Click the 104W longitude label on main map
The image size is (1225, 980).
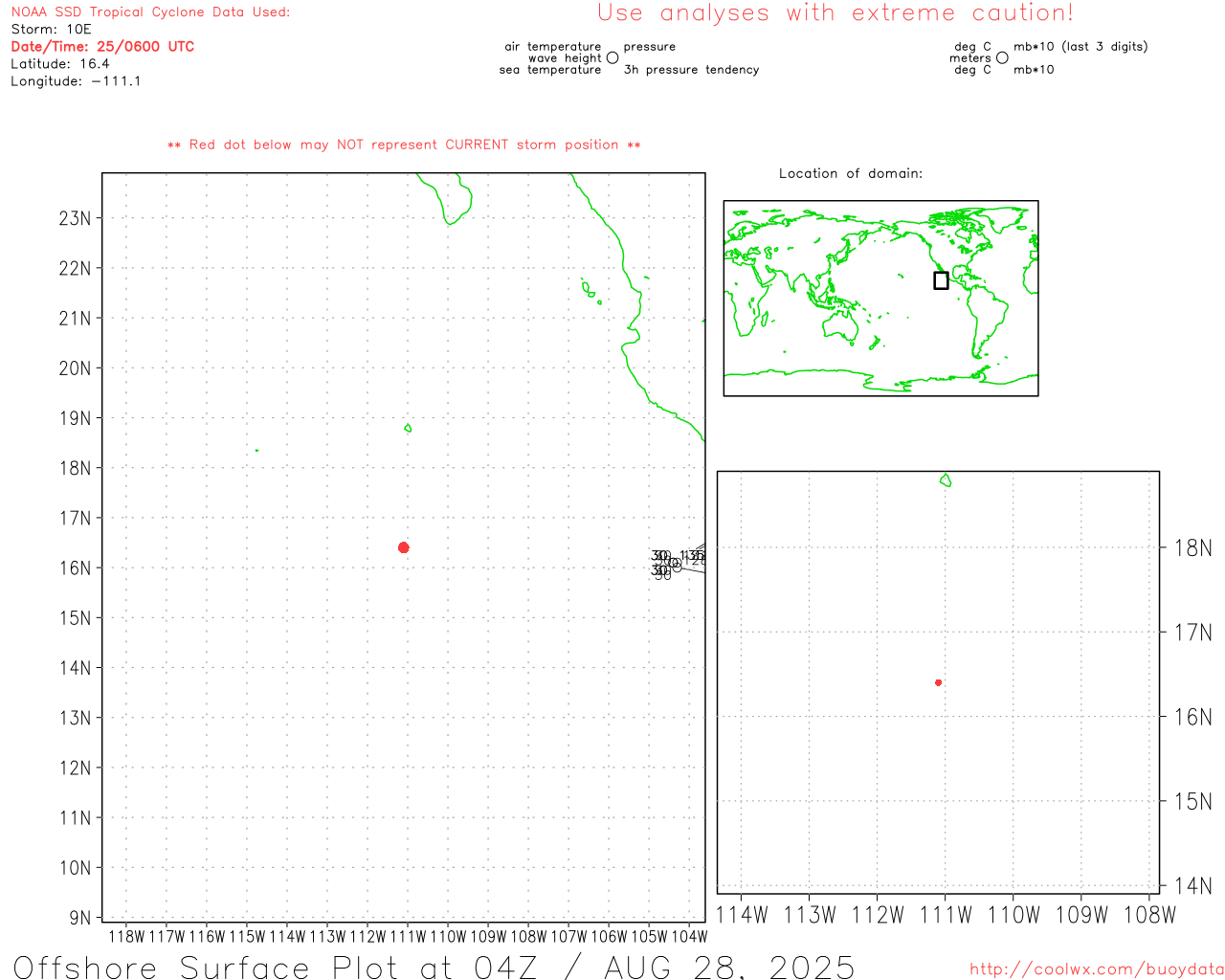[x=689, y=936]
